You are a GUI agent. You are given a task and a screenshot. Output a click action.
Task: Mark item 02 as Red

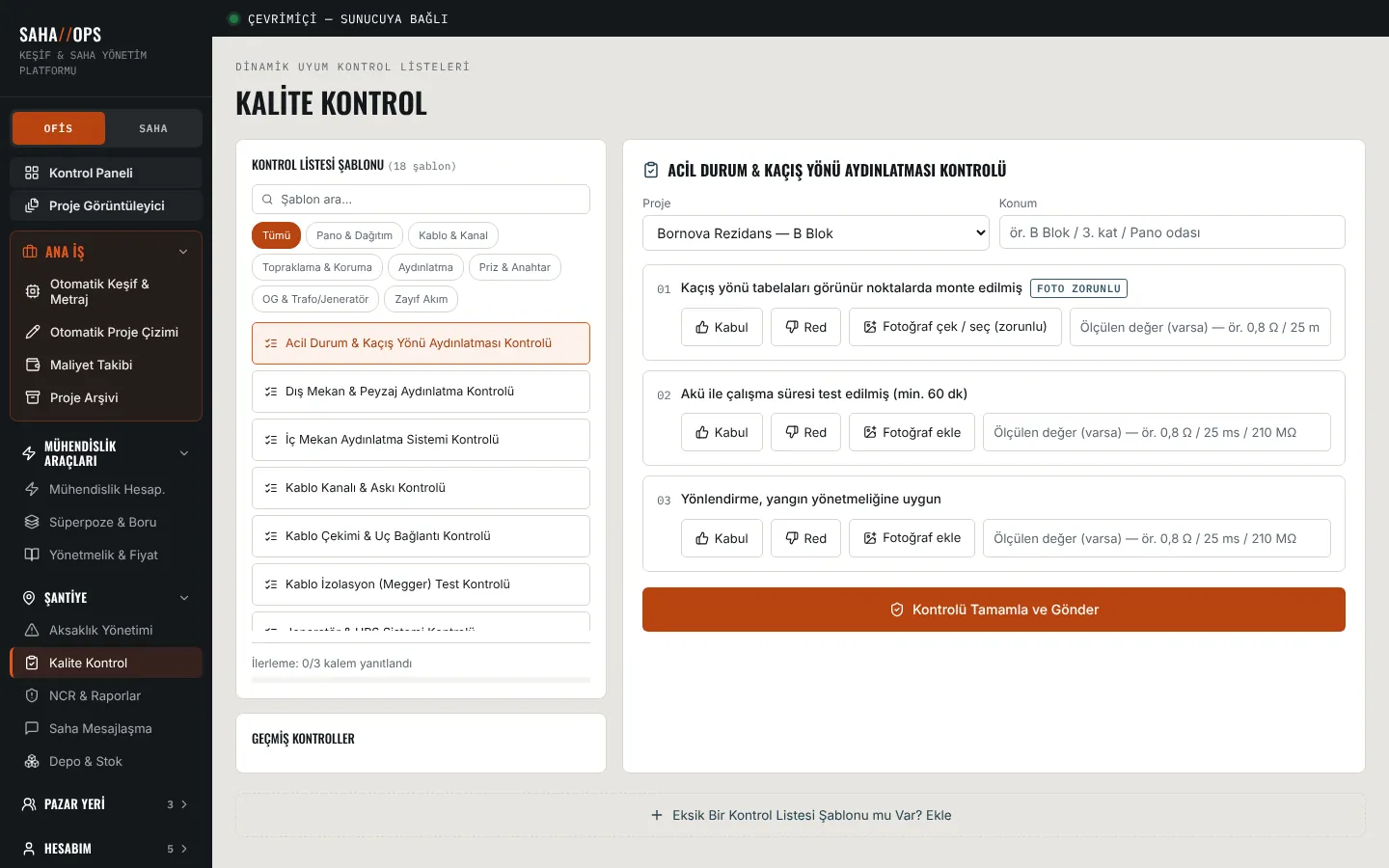click(805, 432)
